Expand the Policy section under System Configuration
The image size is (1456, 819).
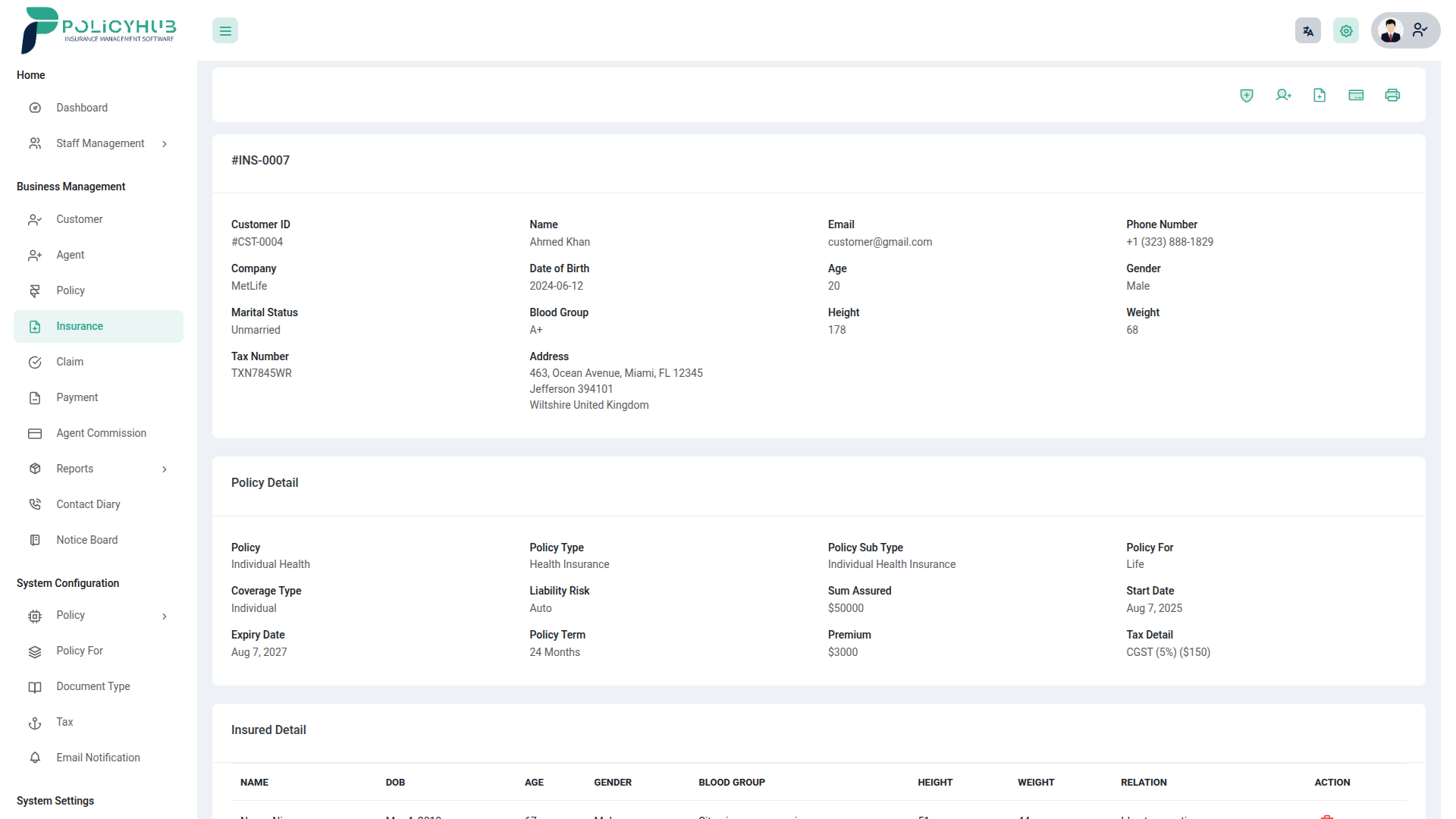165,617
